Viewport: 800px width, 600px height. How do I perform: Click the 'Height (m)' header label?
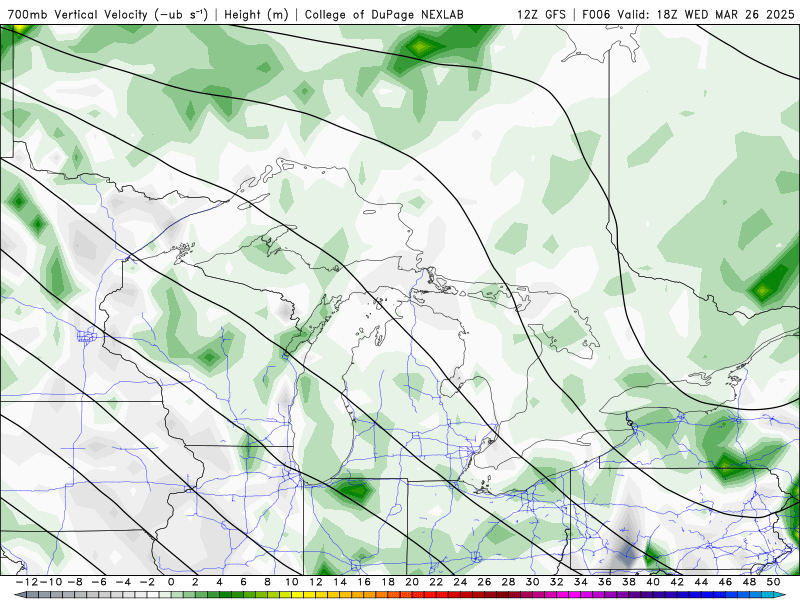tap(257, 15)
